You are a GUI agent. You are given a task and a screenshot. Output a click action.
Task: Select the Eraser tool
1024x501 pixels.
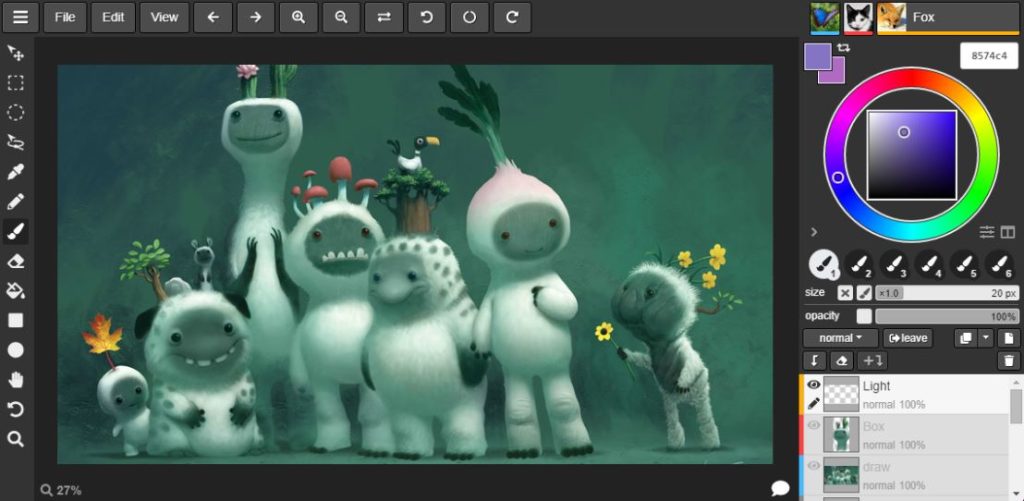[x=16, y=261]
